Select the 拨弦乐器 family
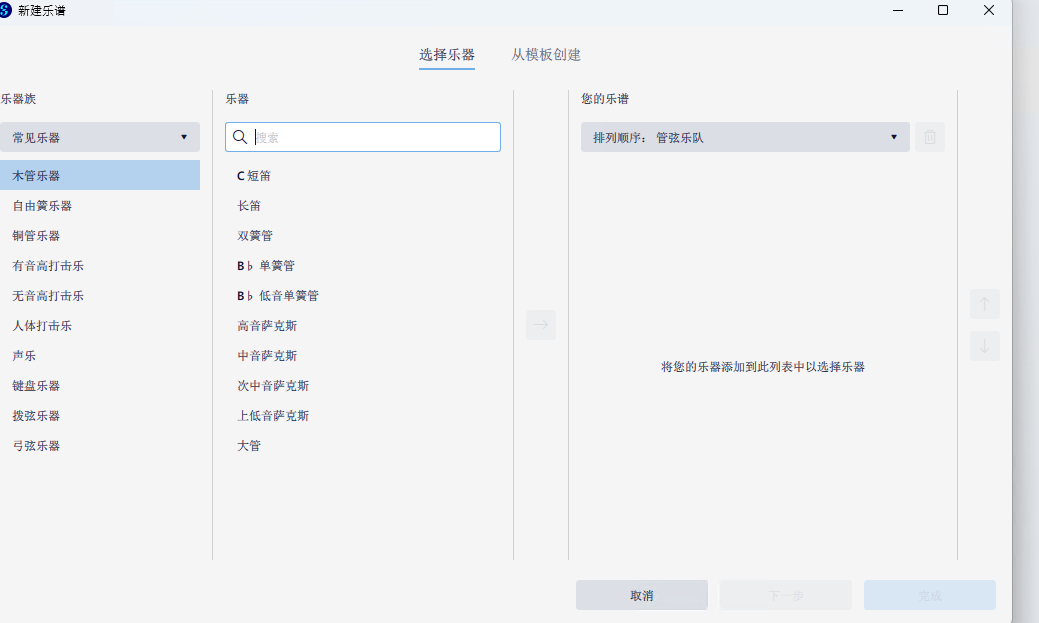This screenshot has height=623, width=1039. click(x=99, y=416)
